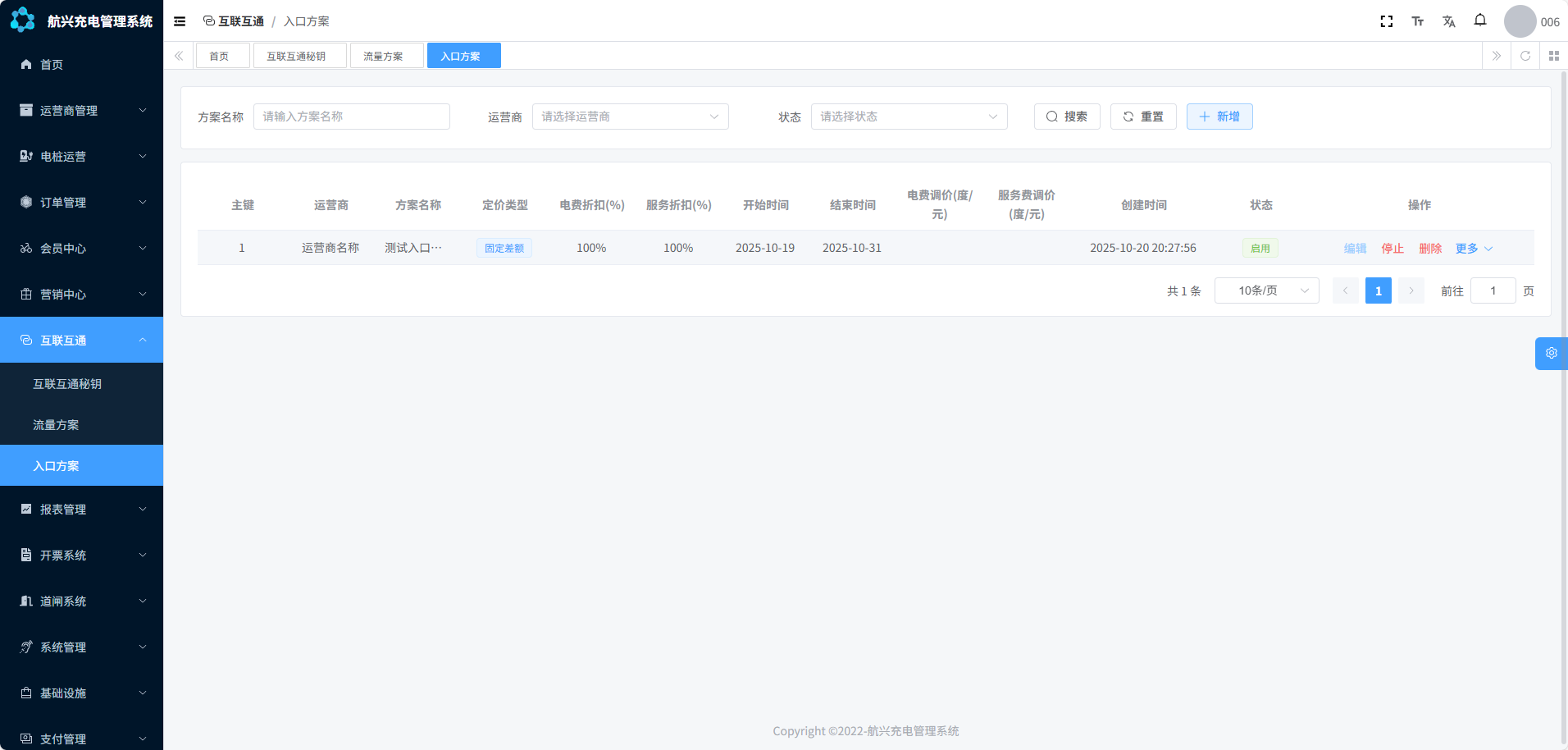Viewport: 1568px width, 750px height.
Task: Focus the 方案名称 input field
Action: click(351, 117)
